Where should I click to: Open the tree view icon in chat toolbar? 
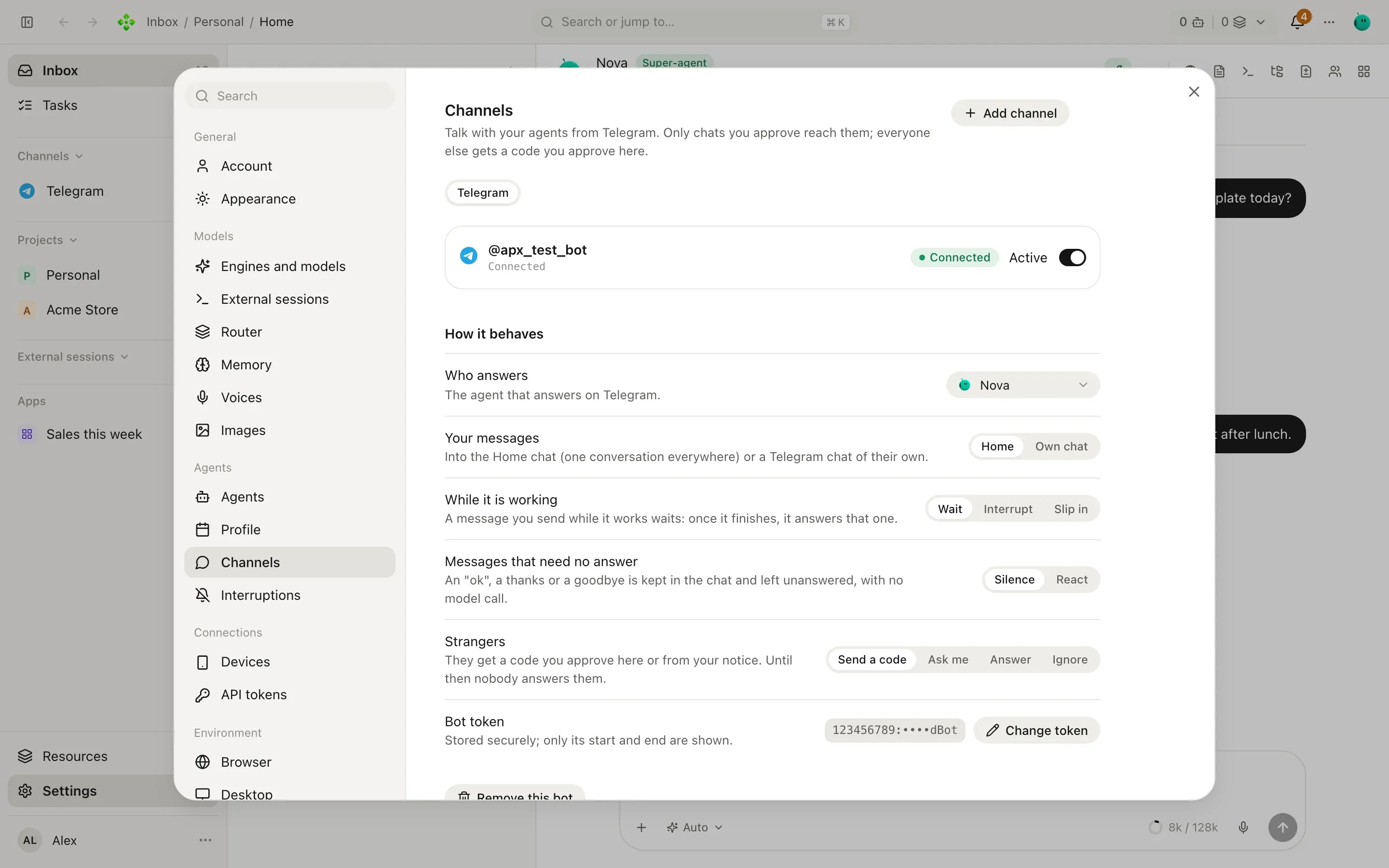point(1277,71)
